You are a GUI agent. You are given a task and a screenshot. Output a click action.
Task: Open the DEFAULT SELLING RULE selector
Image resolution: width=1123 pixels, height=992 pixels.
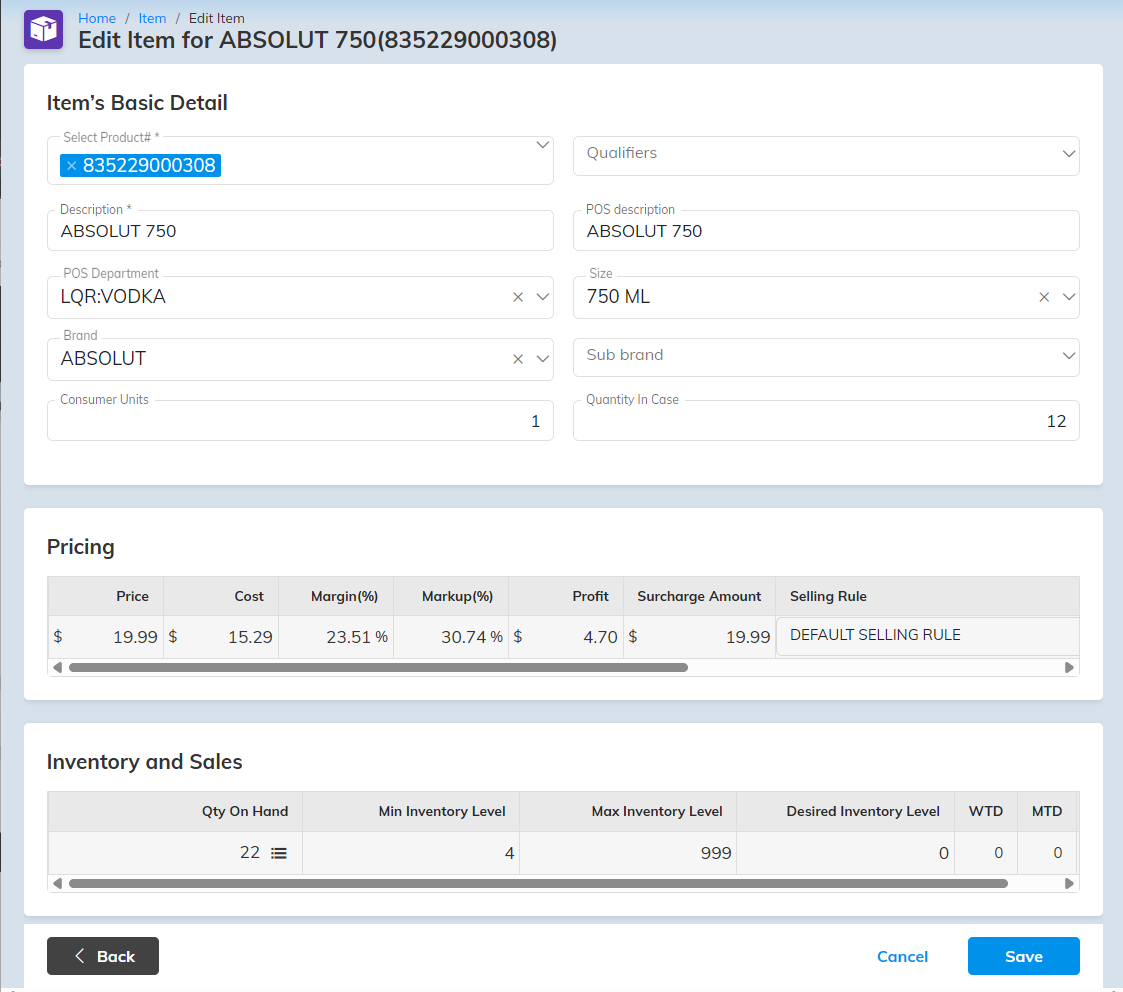click(x=927, y=636)
